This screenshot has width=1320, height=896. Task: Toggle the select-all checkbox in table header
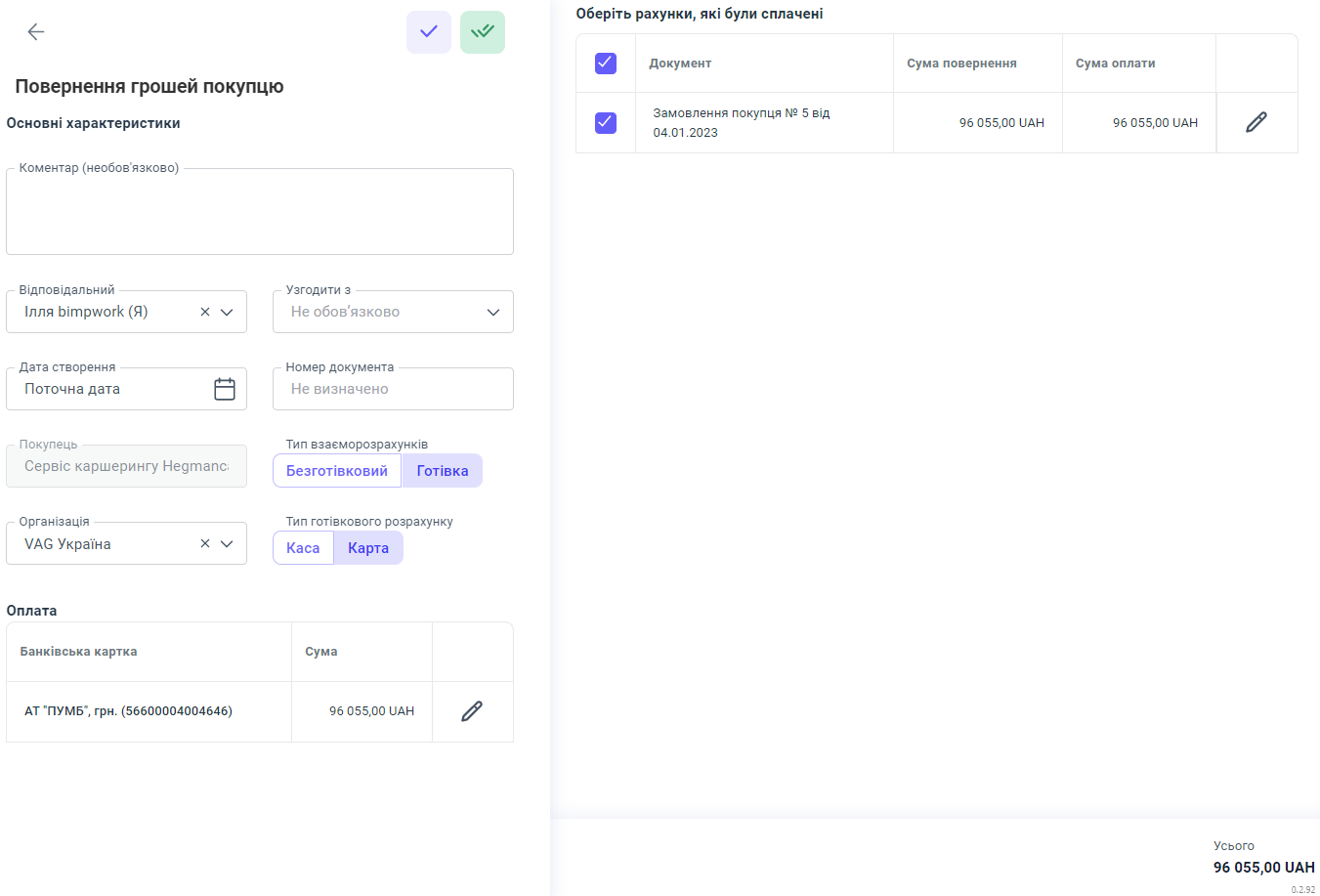coord(606,64)
